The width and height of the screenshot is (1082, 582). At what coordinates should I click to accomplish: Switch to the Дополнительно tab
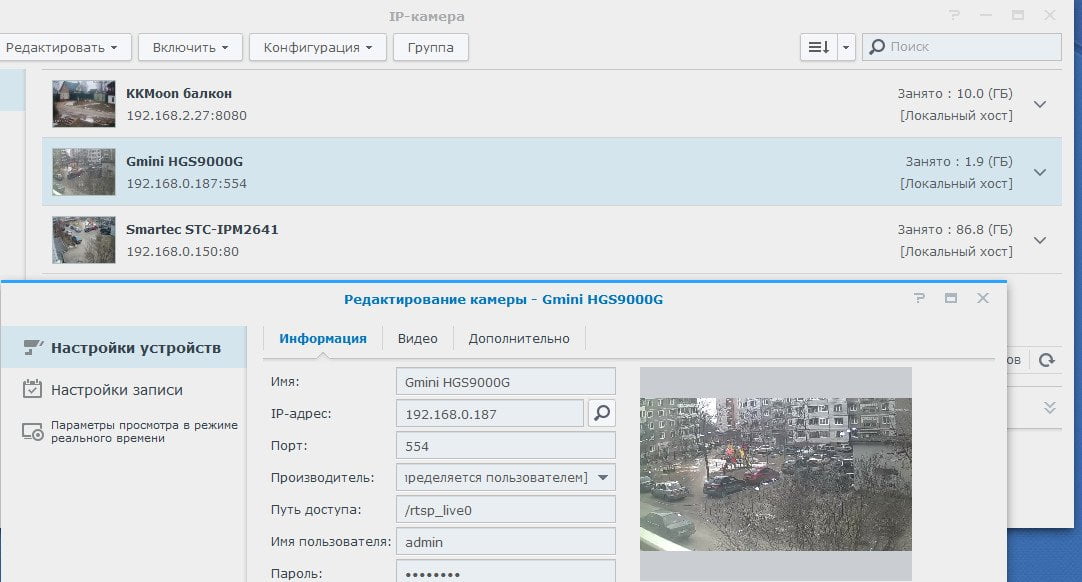pos(519,338)
